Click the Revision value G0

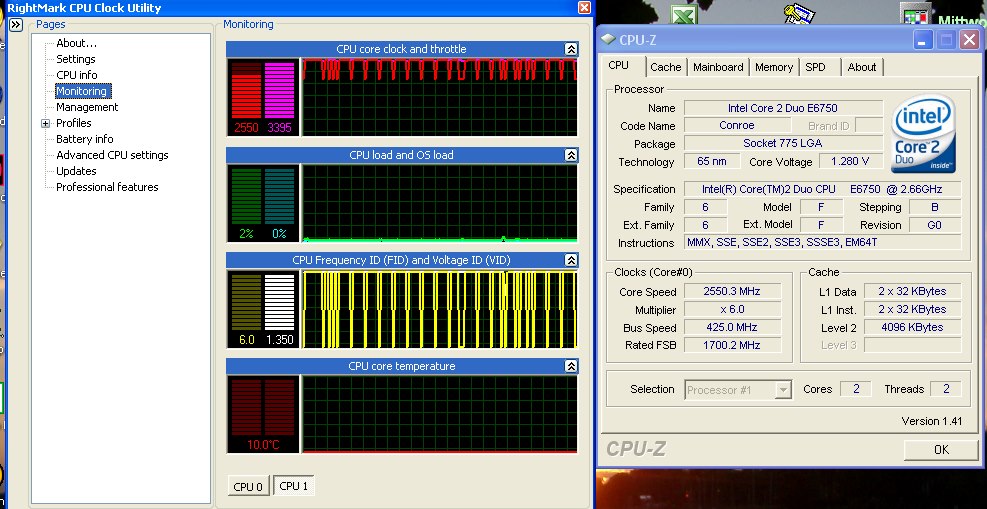coord(934,225)
